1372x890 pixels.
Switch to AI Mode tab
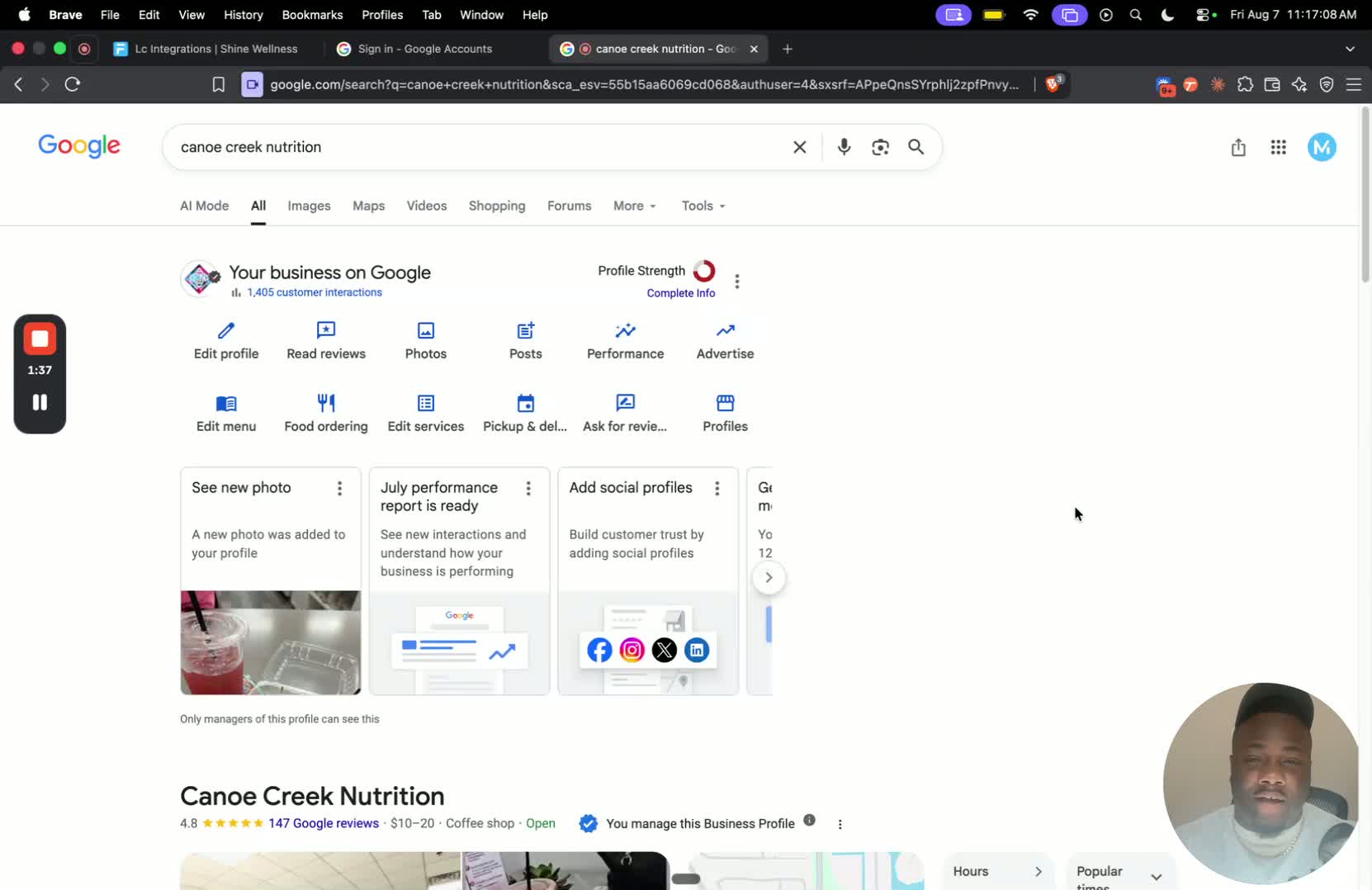tap(205, 206)
